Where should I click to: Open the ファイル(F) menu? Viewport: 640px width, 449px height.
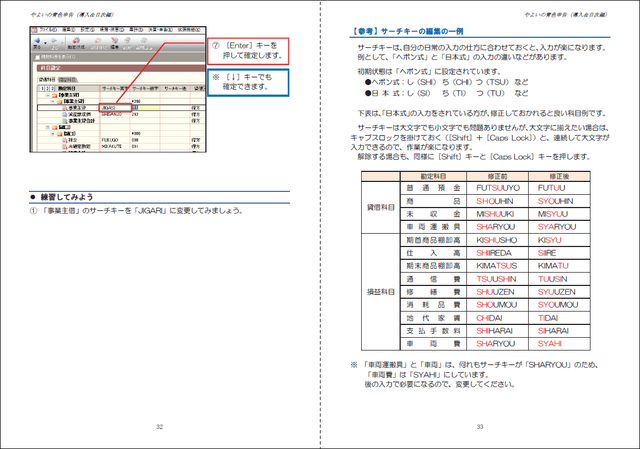tap(48, 30)
